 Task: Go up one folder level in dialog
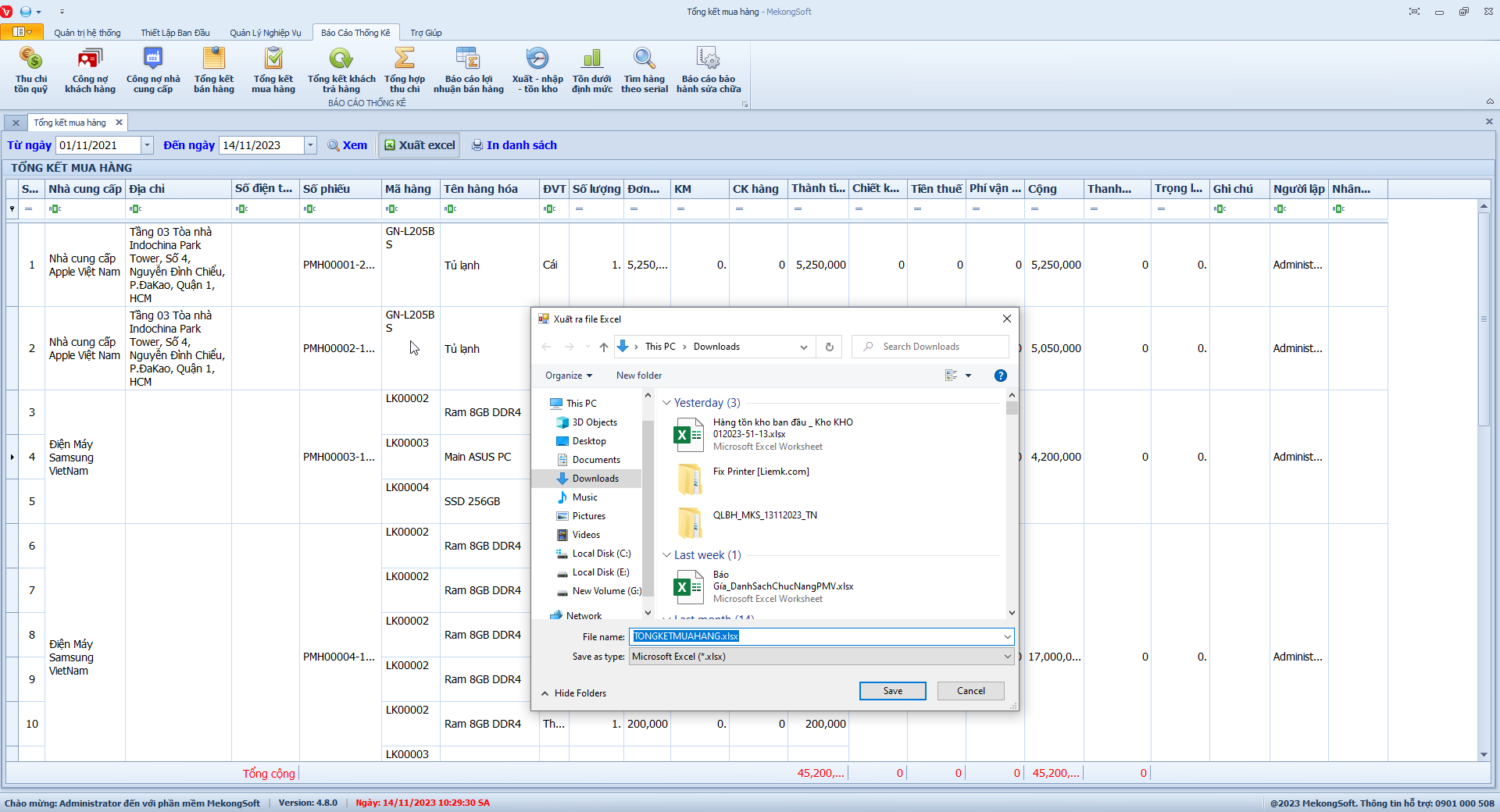pos(603,347)
